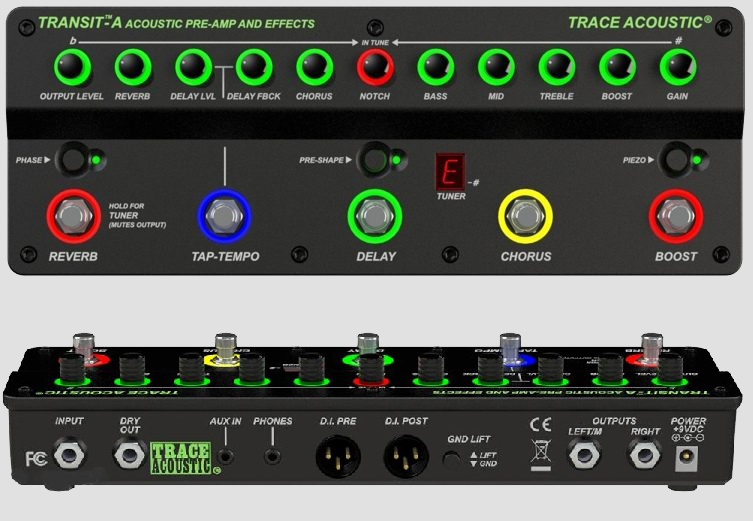Adjust the Reverb knob
This screenshot has width=753, height=521.
coord(131,68)
